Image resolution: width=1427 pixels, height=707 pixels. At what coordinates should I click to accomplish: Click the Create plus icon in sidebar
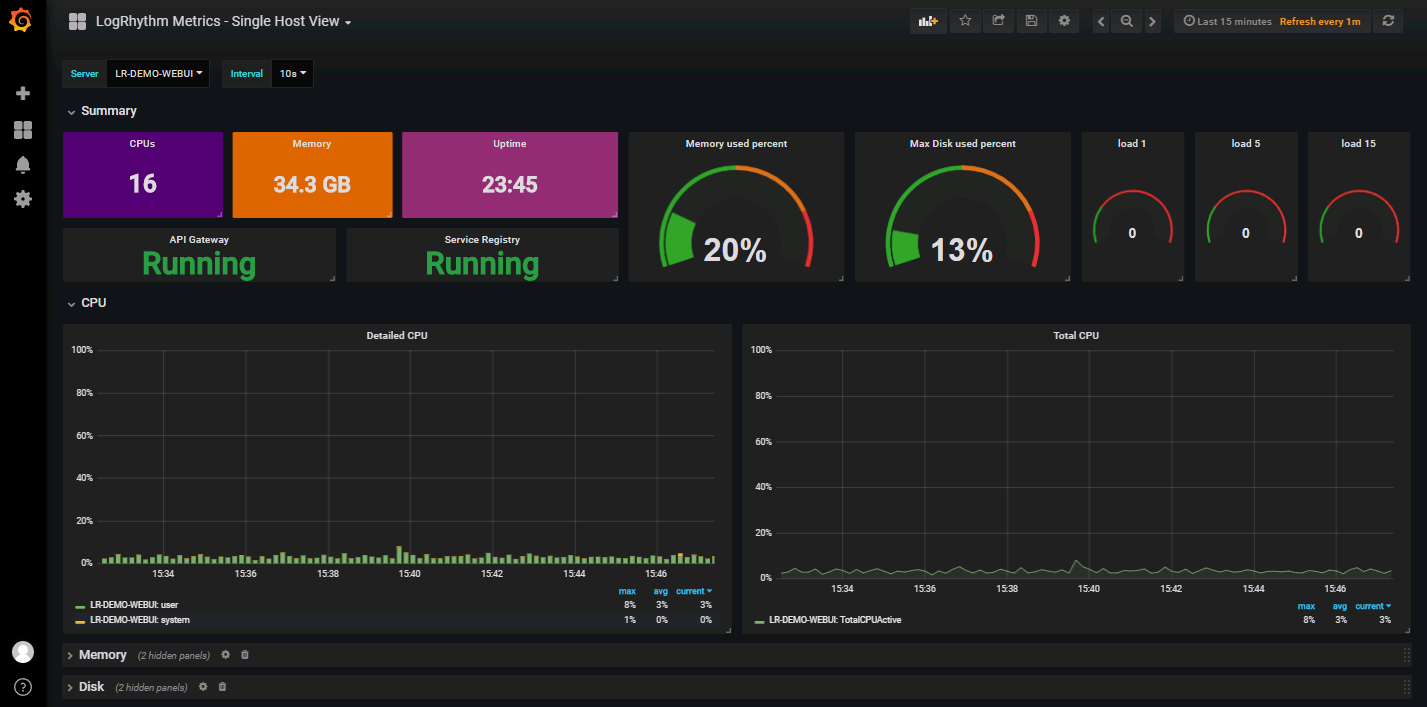point(22,92)
